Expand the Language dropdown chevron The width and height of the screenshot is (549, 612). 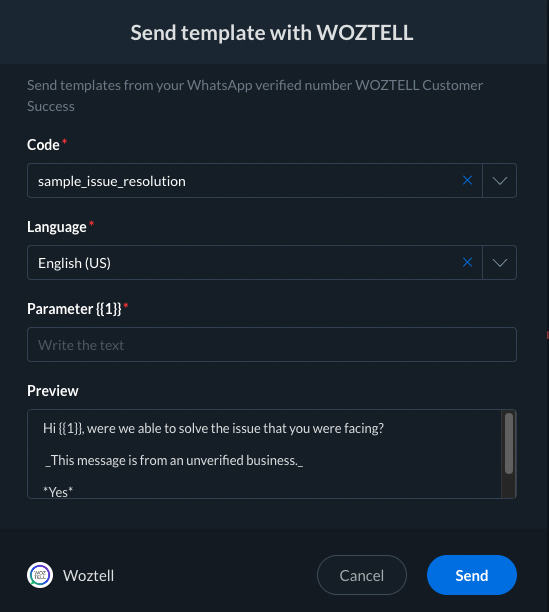point(499,263)
